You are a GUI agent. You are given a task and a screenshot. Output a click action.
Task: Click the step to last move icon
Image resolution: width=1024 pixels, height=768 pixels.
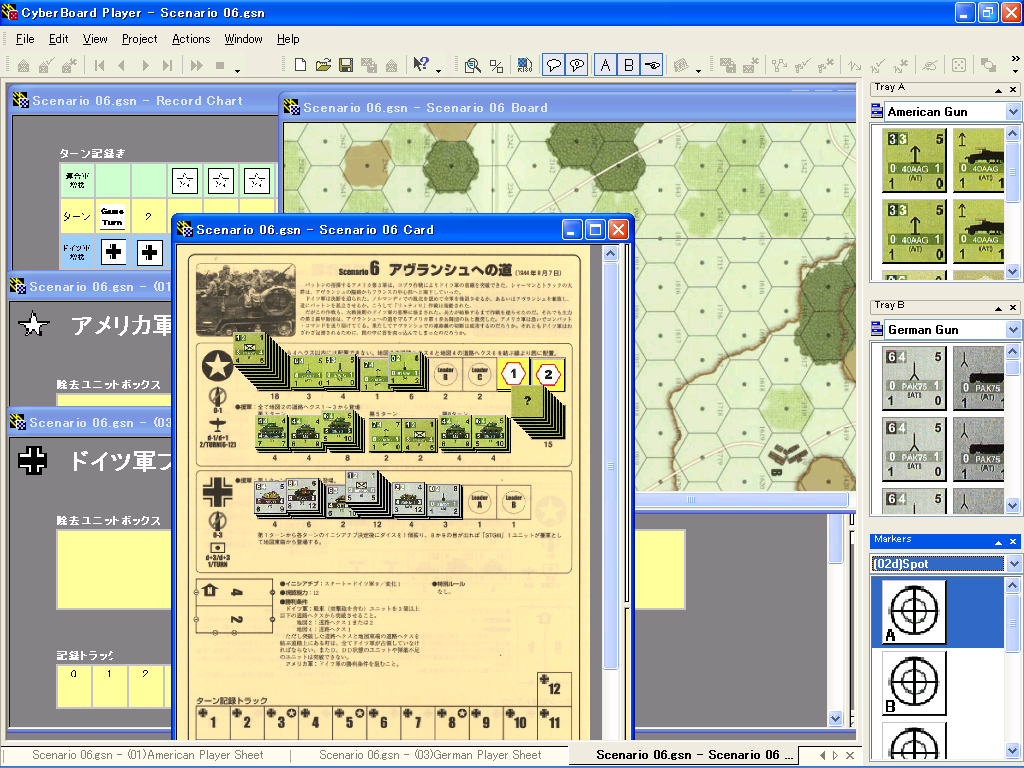pyautogui.click(x=167, y=65)
